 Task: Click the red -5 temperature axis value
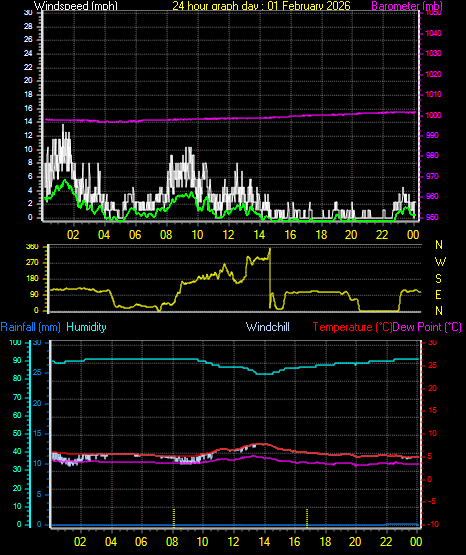[x=432, y=502]
